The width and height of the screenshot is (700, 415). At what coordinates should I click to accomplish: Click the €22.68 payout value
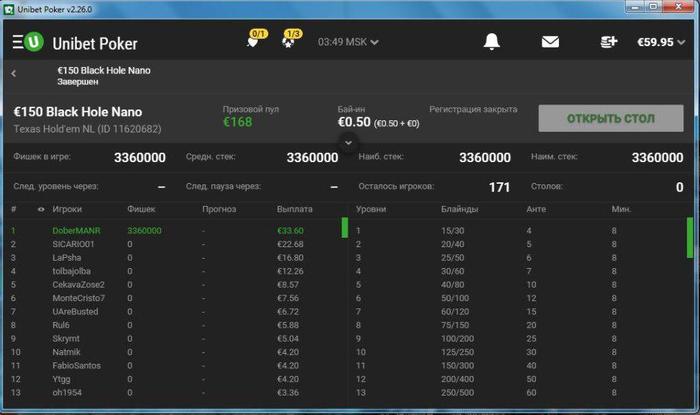[x=290, y=244]
